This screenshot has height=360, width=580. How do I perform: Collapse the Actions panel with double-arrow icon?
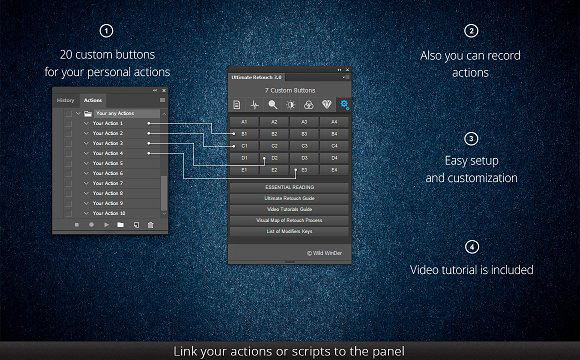[x=155, y=90]
